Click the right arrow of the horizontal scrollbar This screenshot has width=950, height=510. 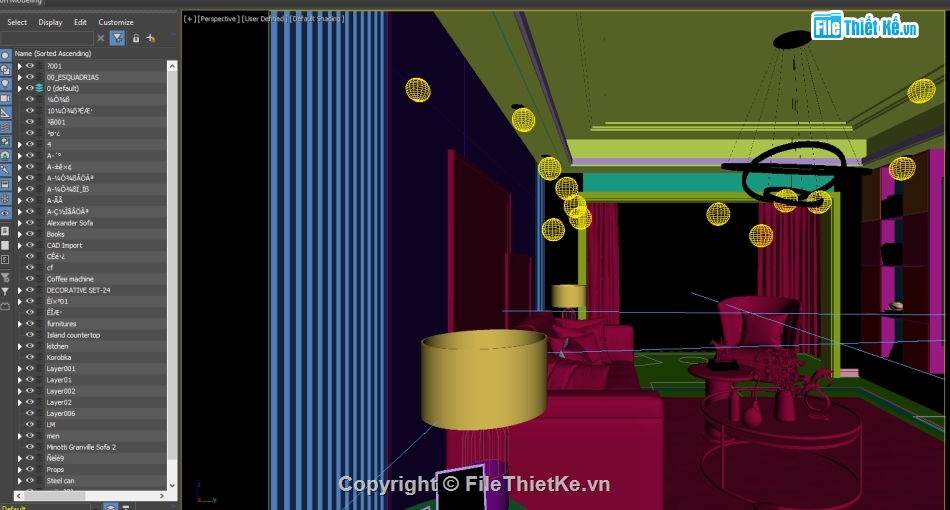tap(162, 495)
